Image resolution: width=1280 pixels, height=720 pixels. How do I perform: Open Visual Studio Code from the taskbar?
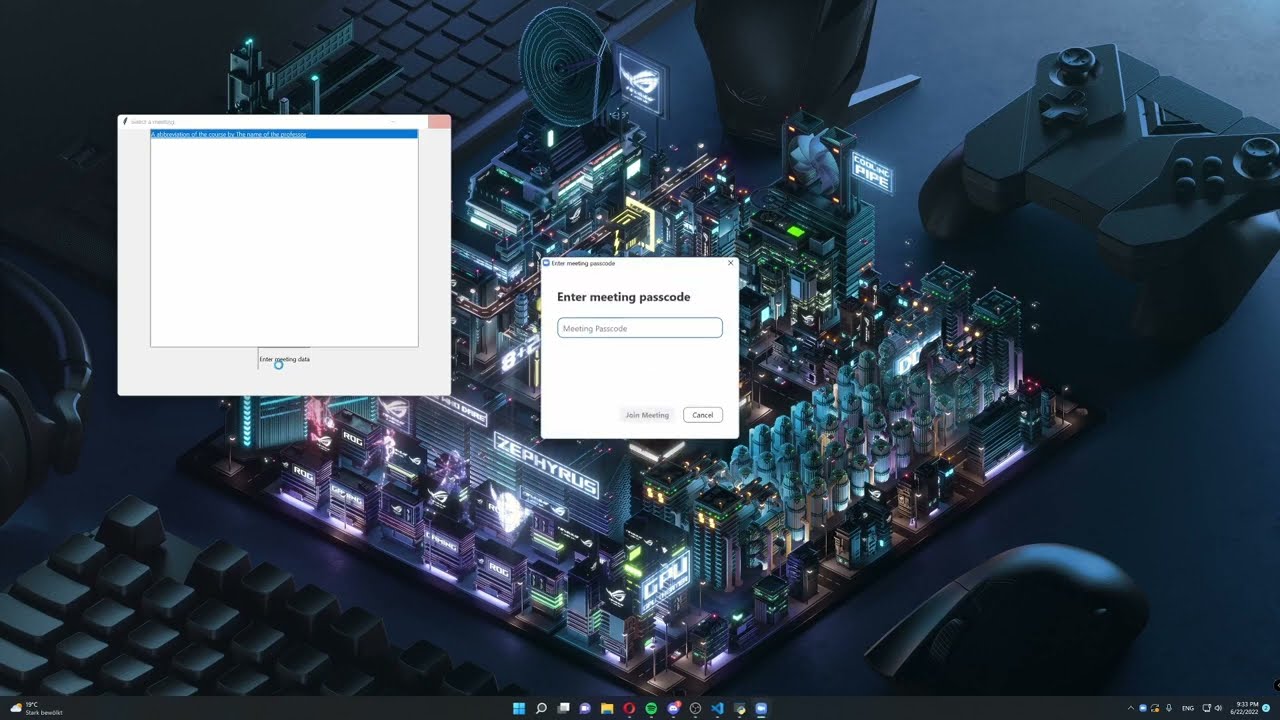[717, 708]
